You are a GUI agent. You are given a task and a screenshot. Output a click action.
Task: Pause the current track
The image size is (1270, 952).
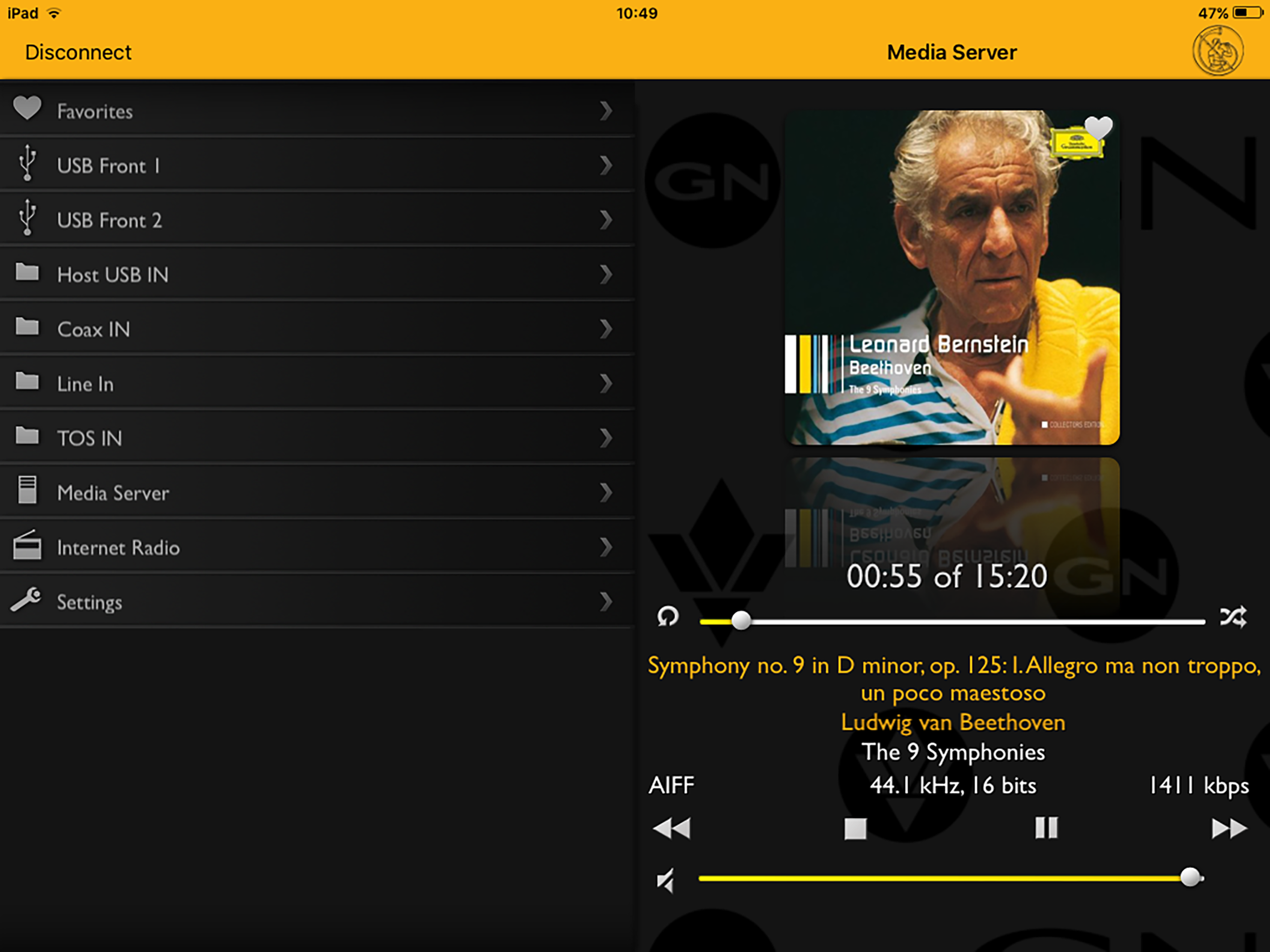tap(1046, 828)
